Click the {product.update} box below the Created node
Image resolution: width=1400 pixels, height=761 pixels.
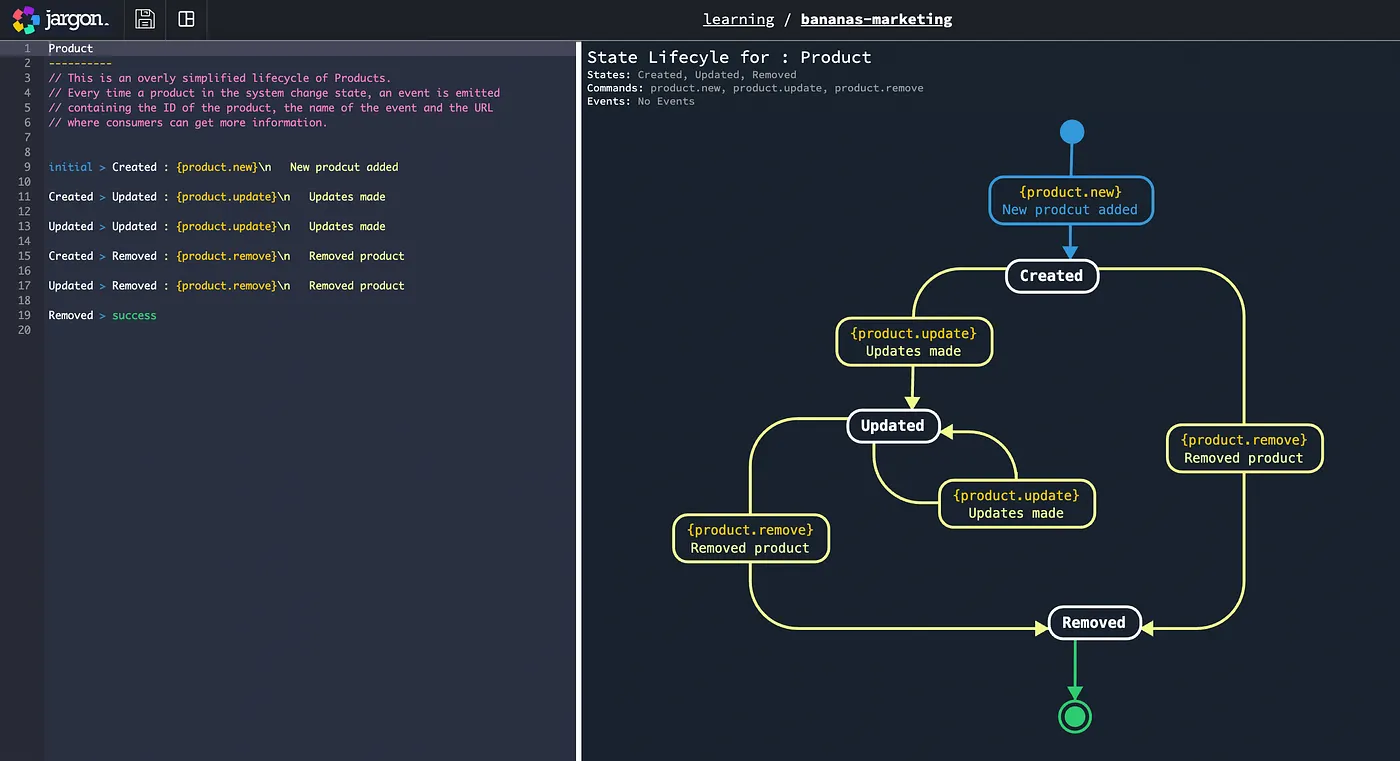[913, 341]
